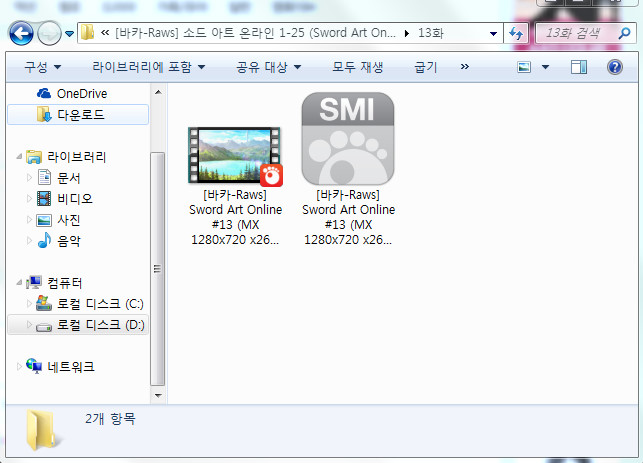The image size is (643, 463).
Task: Refresh the folder with the refresh button
Action: click(x=516, y=33)
